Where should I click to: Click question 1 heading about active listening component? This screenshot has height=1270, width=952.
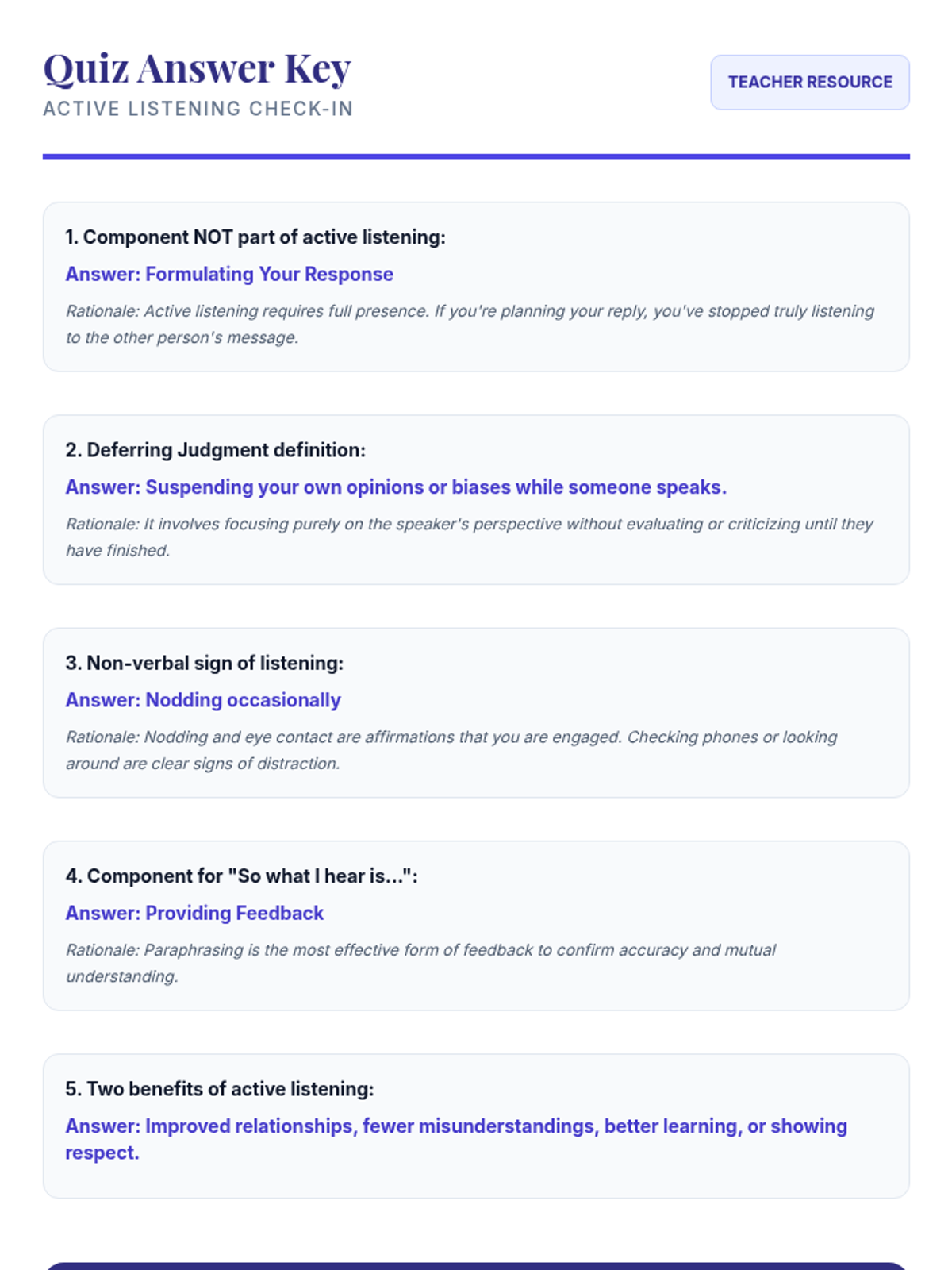pos(255,237)
